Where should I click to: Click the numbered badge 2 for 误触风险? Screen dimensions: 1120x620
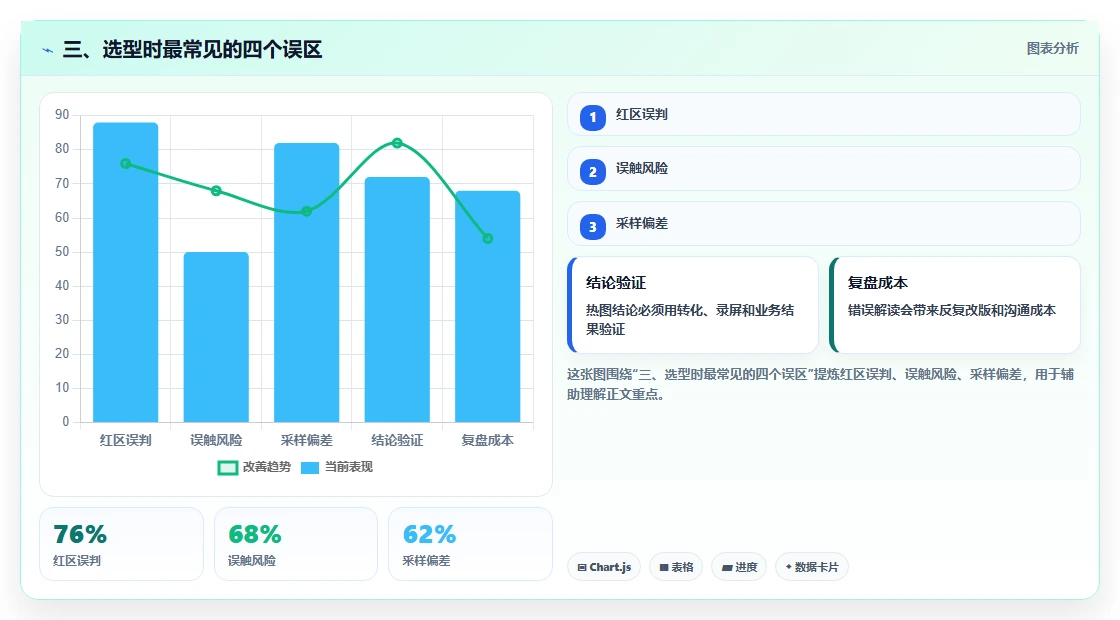coord(593,172)
